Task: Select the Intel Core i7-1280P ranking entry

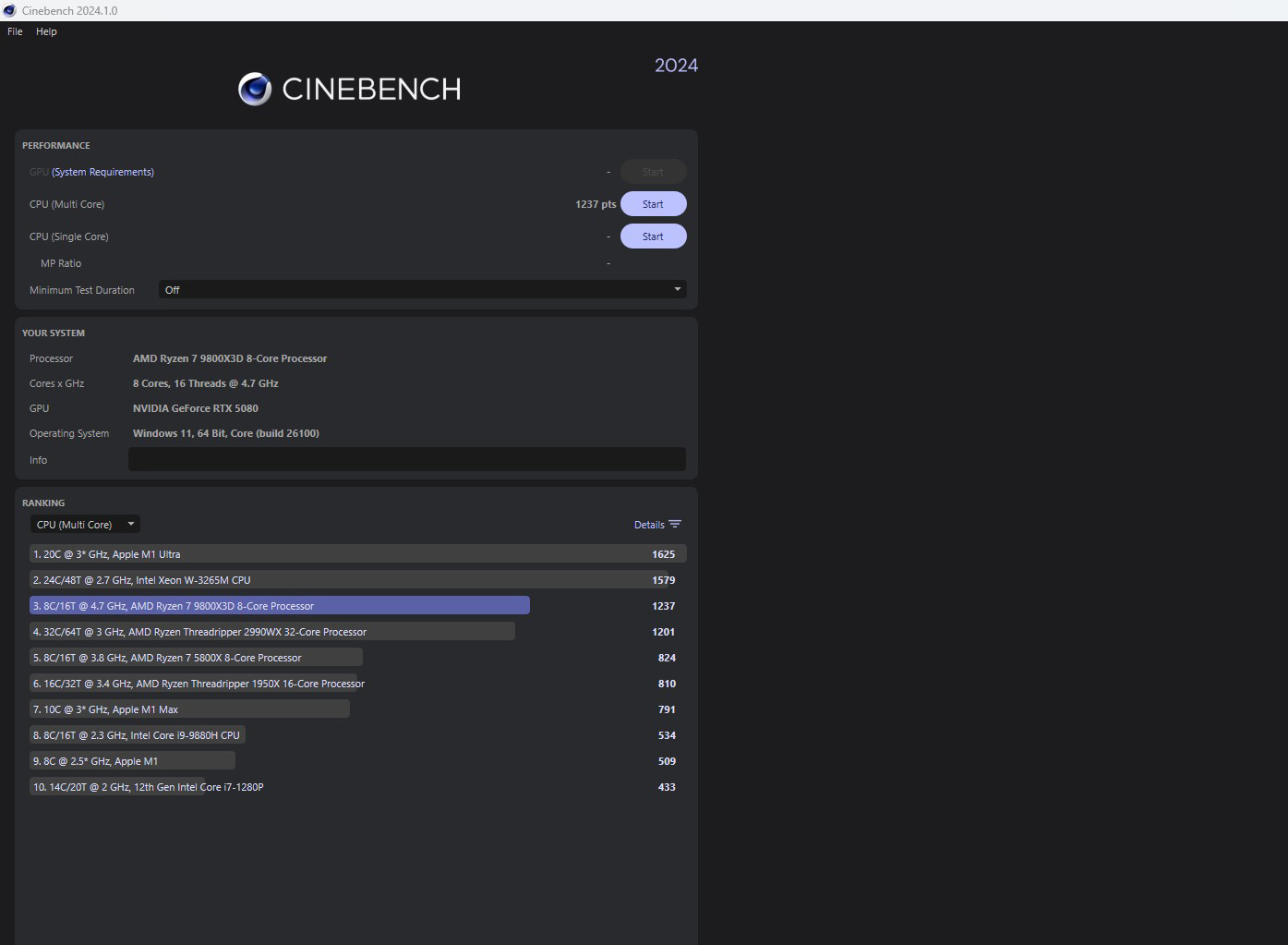Action: (148, 787)
